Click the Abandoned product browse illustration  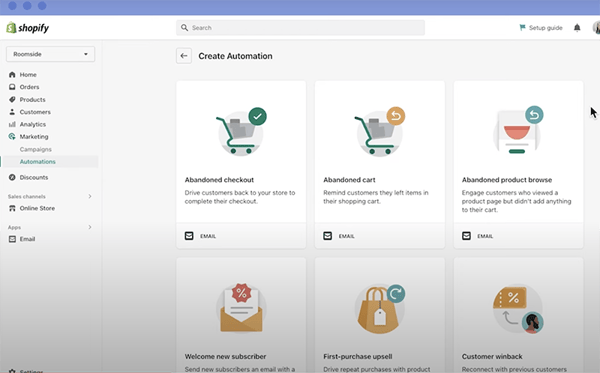[518, 130]
